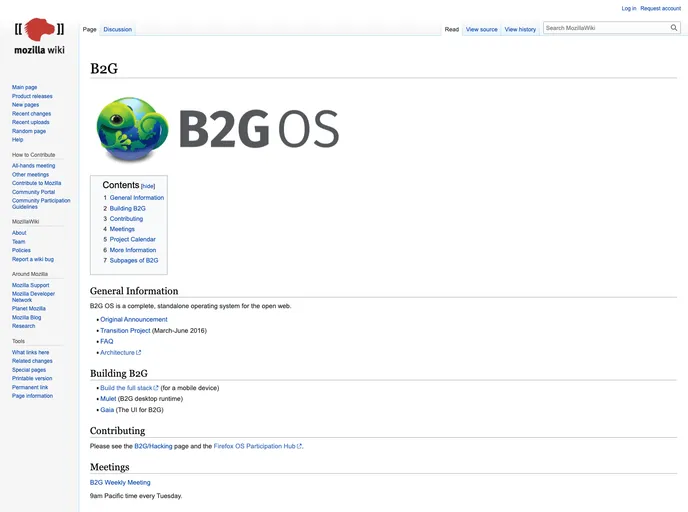Viewport: 688px width, 512px height.
Task: Open New pages sidebar link
Action: 25,105
